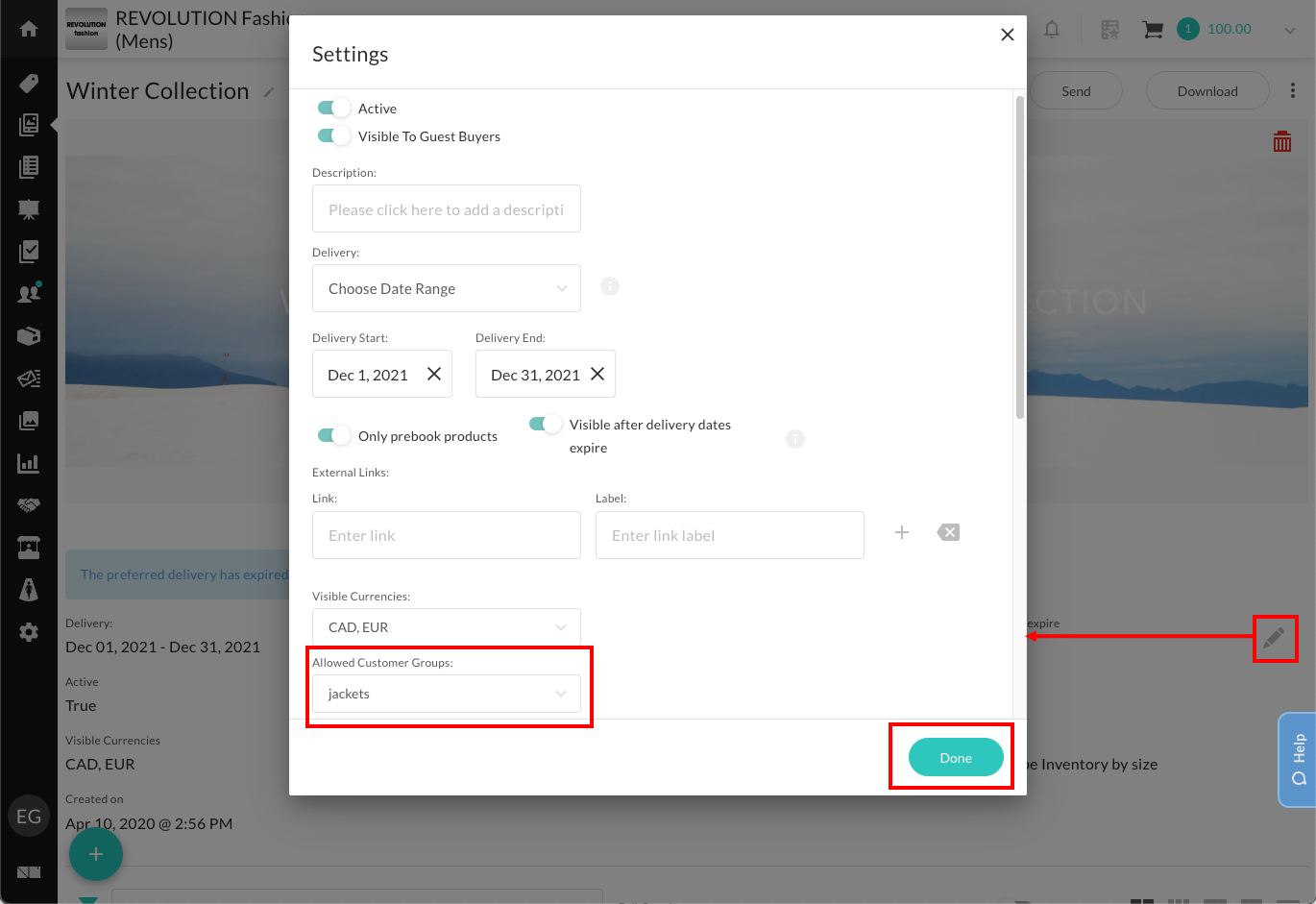Screen dimensions: 1316x904
Task: Toggle Visible To Guest Buyers switch
Action: tap(334, 135)
